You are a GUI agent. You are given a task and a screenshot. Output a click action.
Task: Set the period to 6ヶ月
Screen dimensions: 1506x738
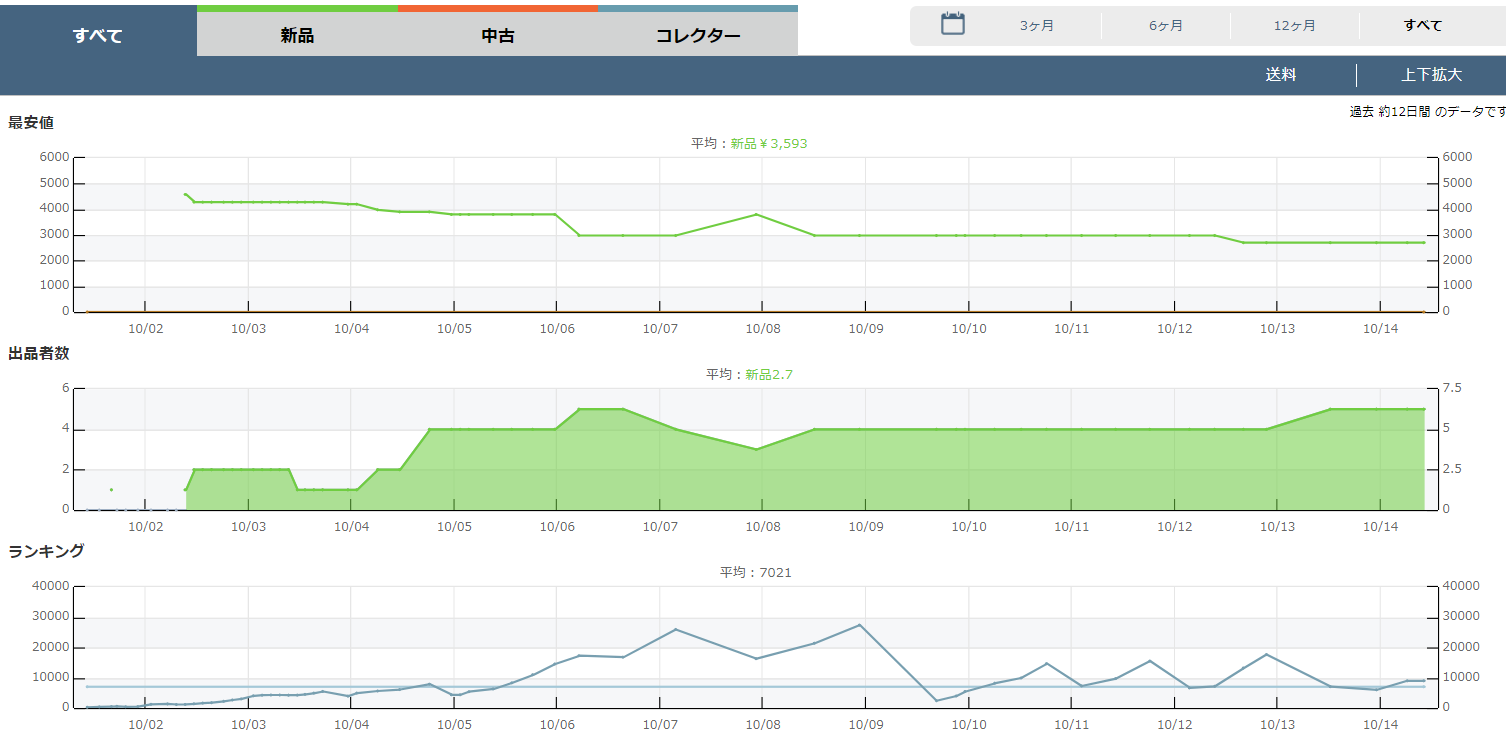1166,26
